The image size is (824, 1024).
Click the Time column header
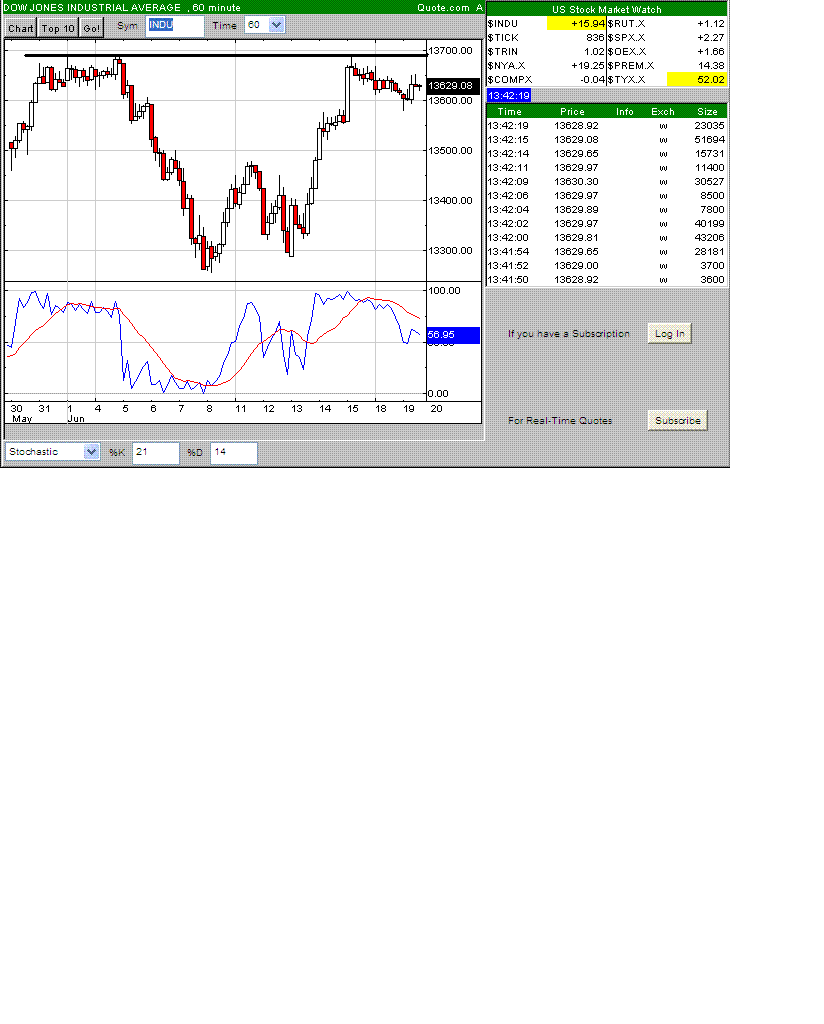(x=510, y=112)
